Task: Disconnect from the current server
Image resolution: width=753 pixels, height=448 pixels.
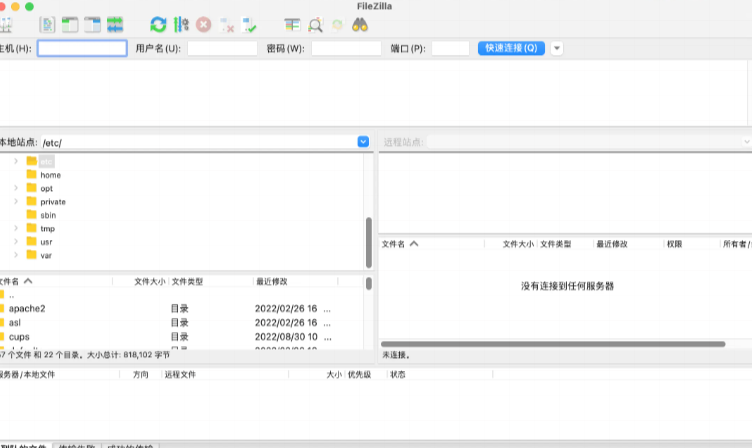Action: coord(226,25)
